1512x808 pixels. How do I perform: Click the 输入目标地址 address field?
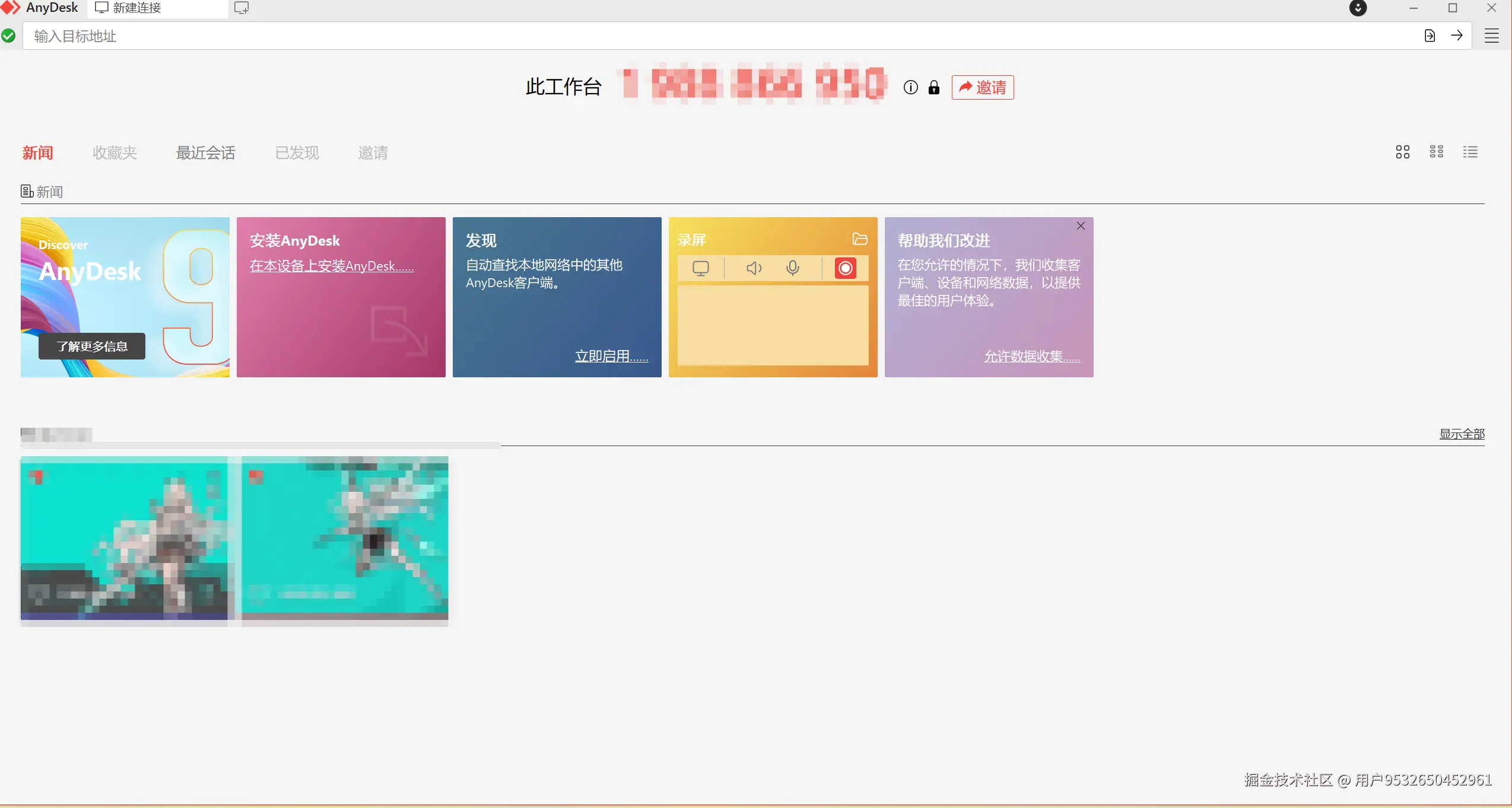[x=712, y=36]
